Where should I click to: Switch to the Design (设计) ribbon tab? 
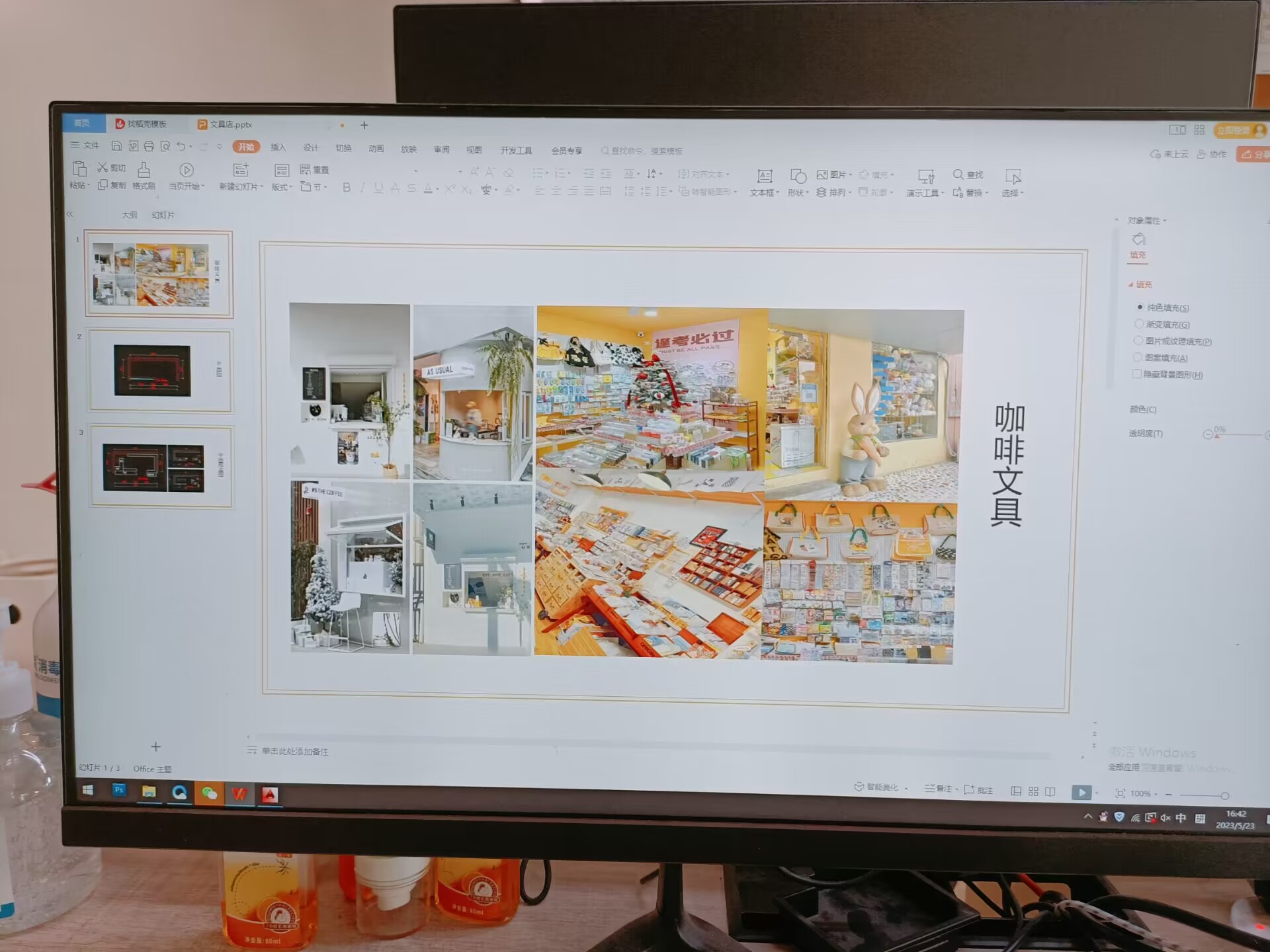click(x=311, y=148)
